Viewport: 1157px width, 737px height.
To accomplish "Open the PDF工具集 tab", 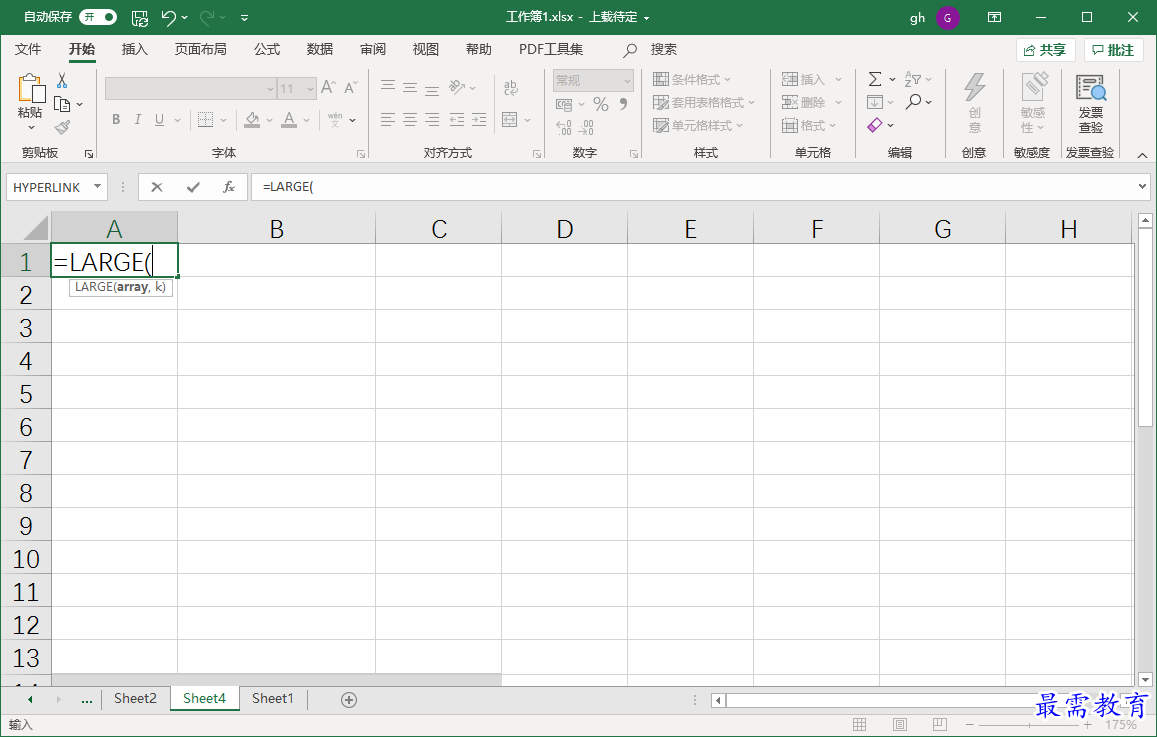I will [550, 49].
